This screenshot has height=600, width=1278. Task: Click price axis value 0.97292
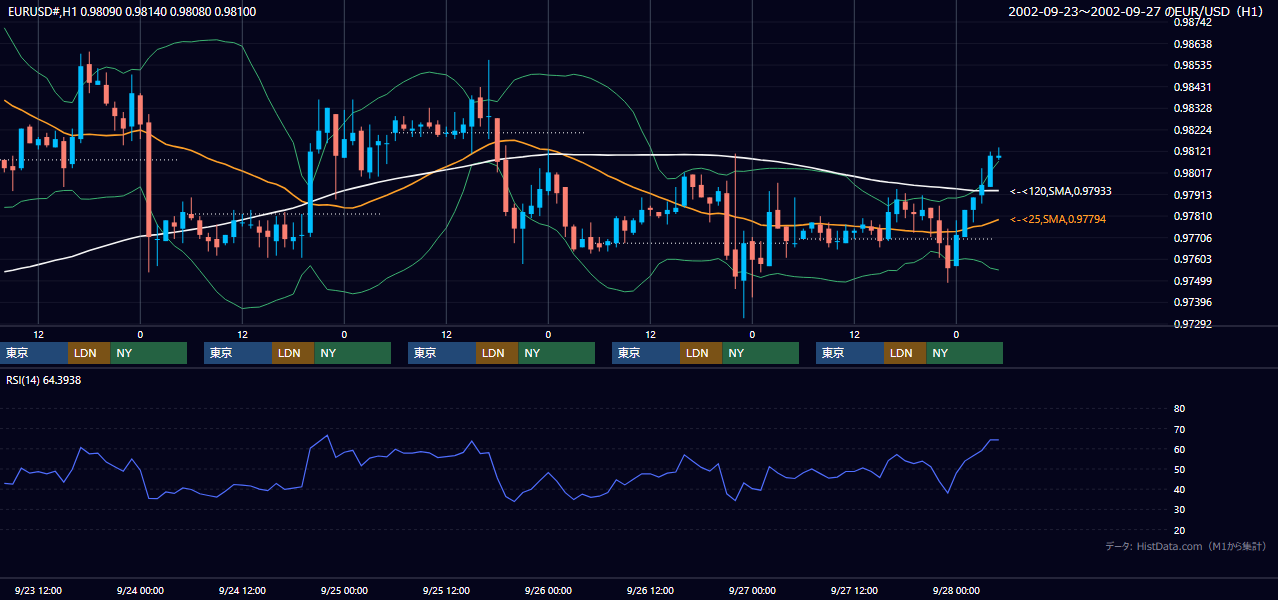[1192, 324]
